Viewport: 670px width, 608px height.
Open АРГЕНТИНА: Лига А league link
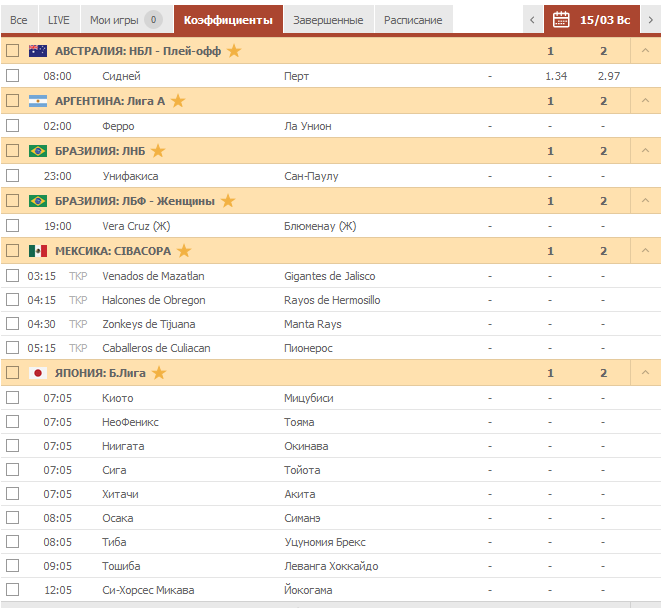click(110, 101)
